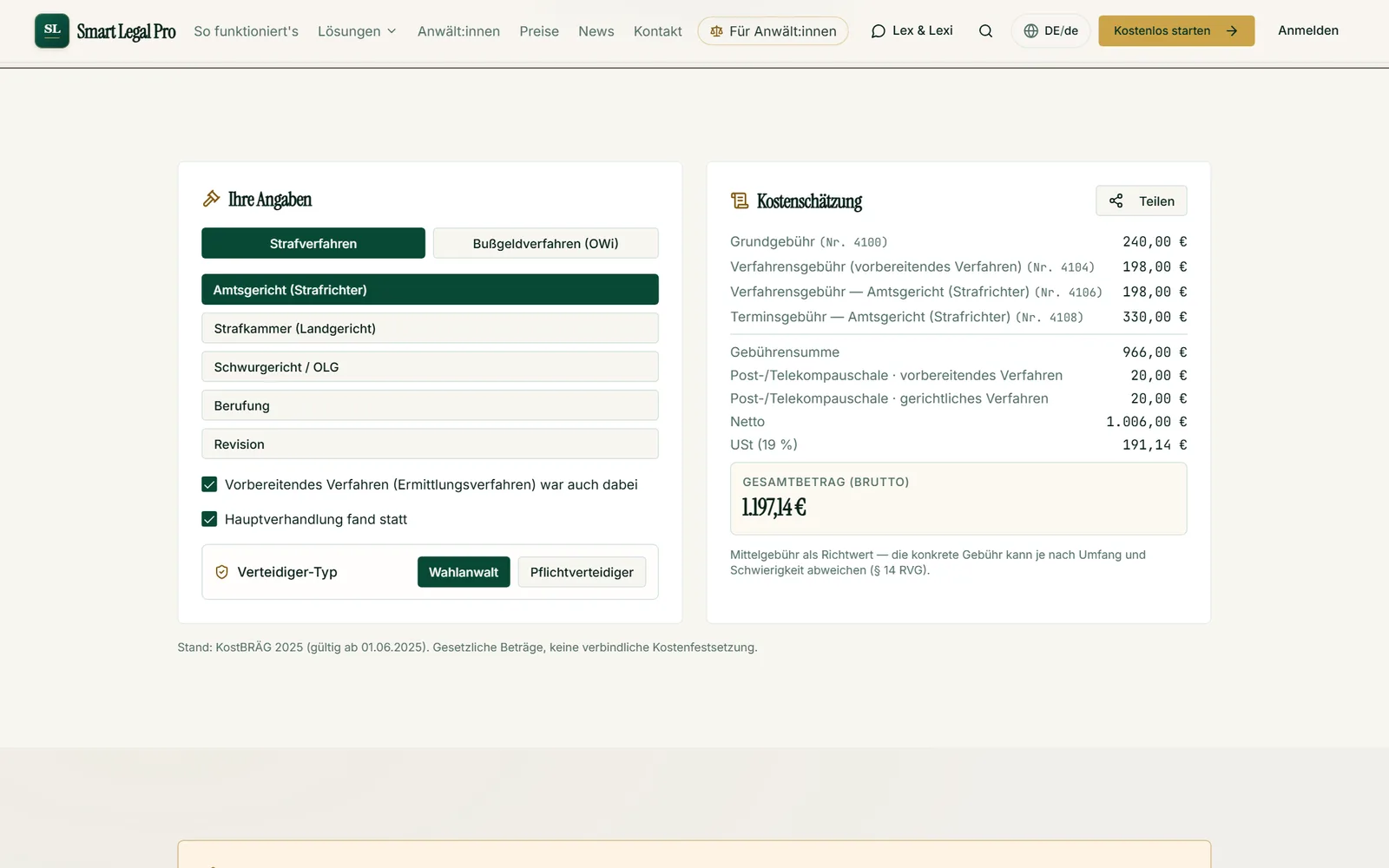Click the Terminsgebühr 330,00 € value

(x=1155, y=317)
